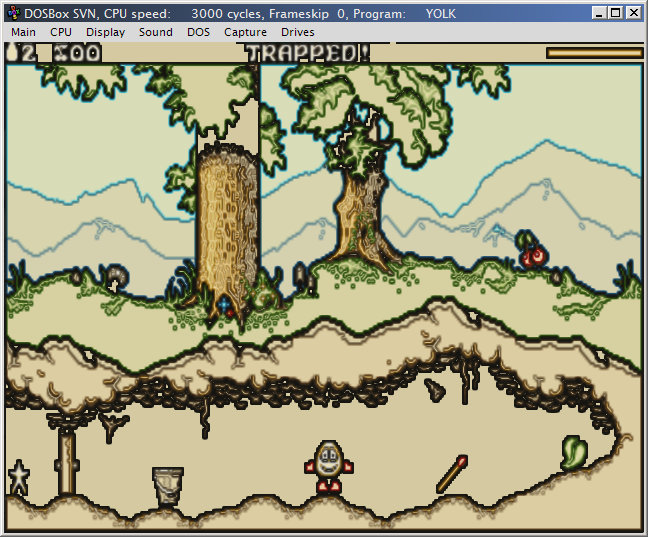This screenshot has width=648, height=537.
Task: Click the egg lives counter icon
Action: coord(14,53)
